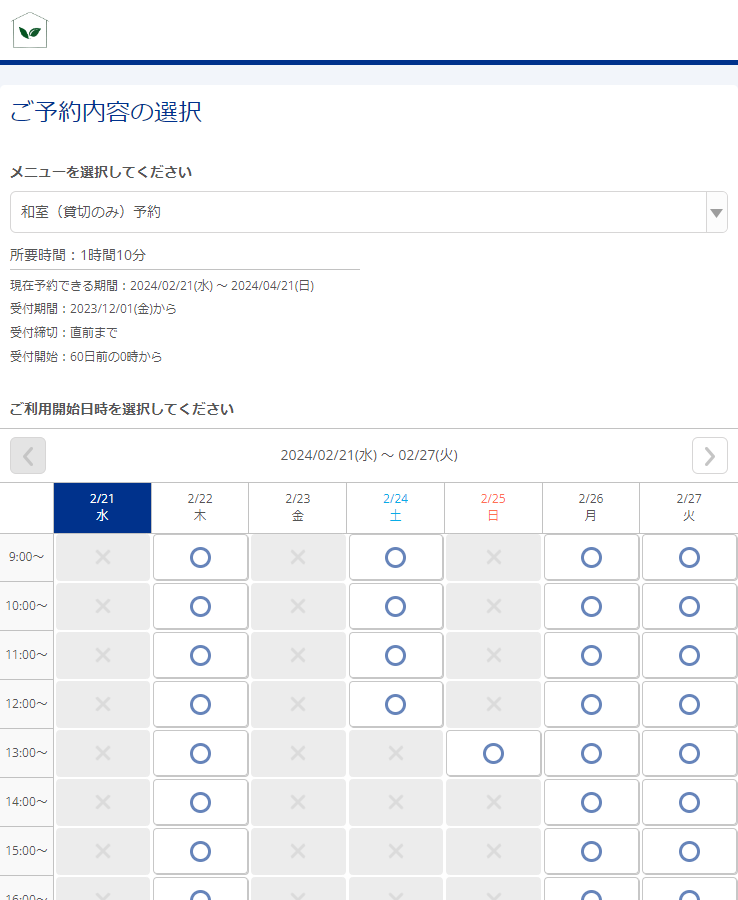The height and width of the screenshot is (900, 738).
Task: Go to previous week with left chevron
Action: click(28, 456)
